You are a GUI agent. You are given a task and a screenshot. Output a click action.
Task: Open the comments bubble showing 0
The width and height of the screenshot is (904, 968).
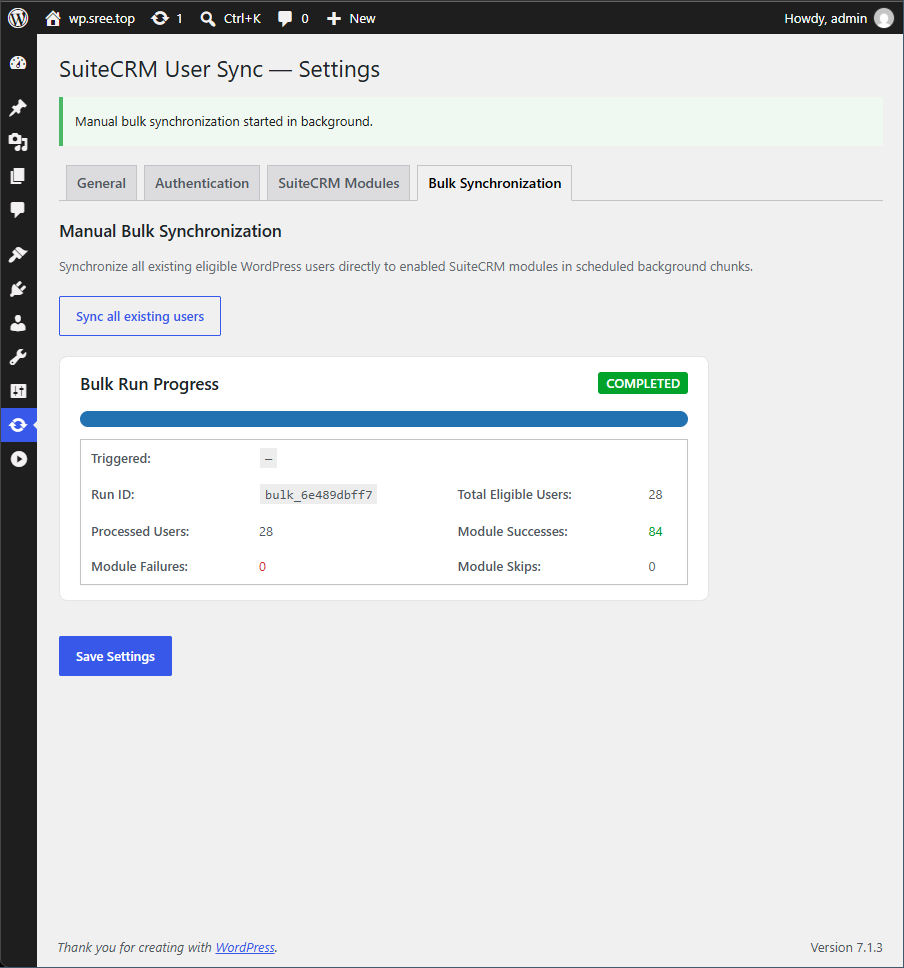[x=293, y=19]
